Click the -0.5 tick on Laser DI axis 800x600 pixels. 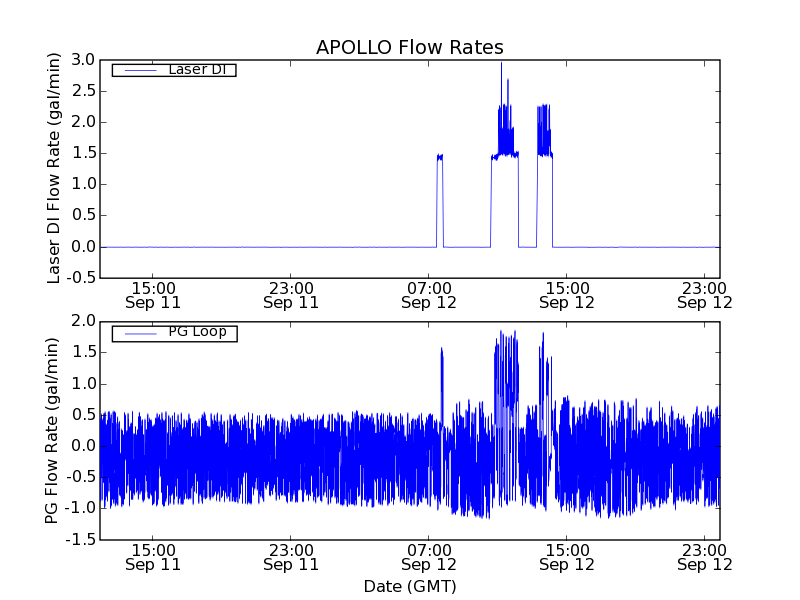click(80, 278)
